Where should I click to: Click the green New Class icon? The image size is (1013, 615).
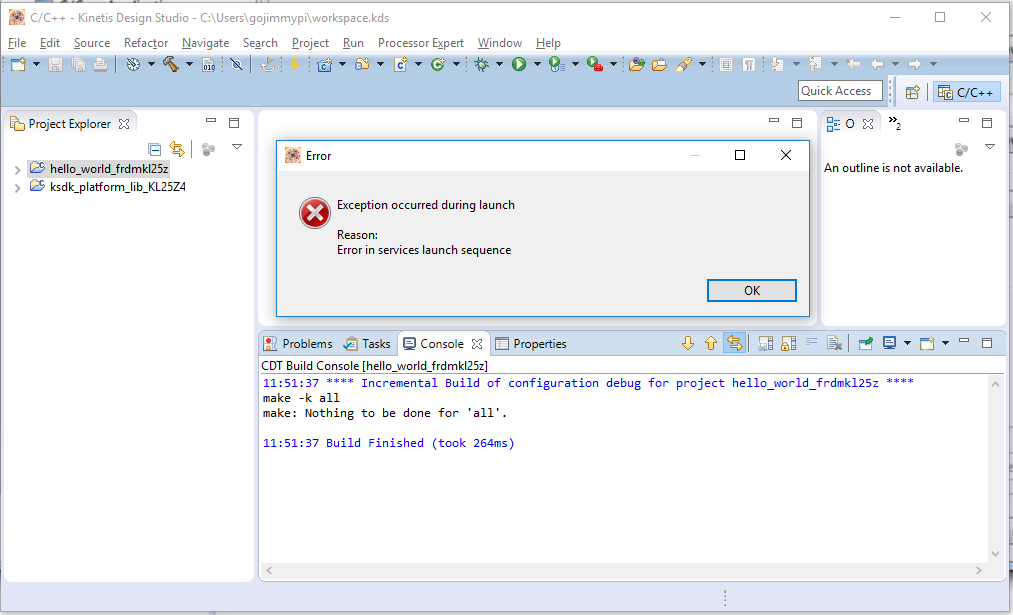click(438, 64)
